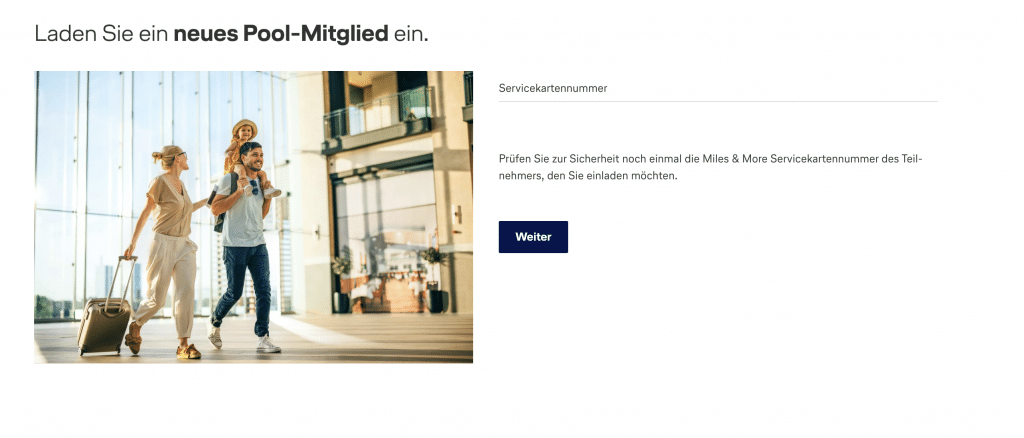
Task: Click the balcony in the photo
Action: pos(378,119)
